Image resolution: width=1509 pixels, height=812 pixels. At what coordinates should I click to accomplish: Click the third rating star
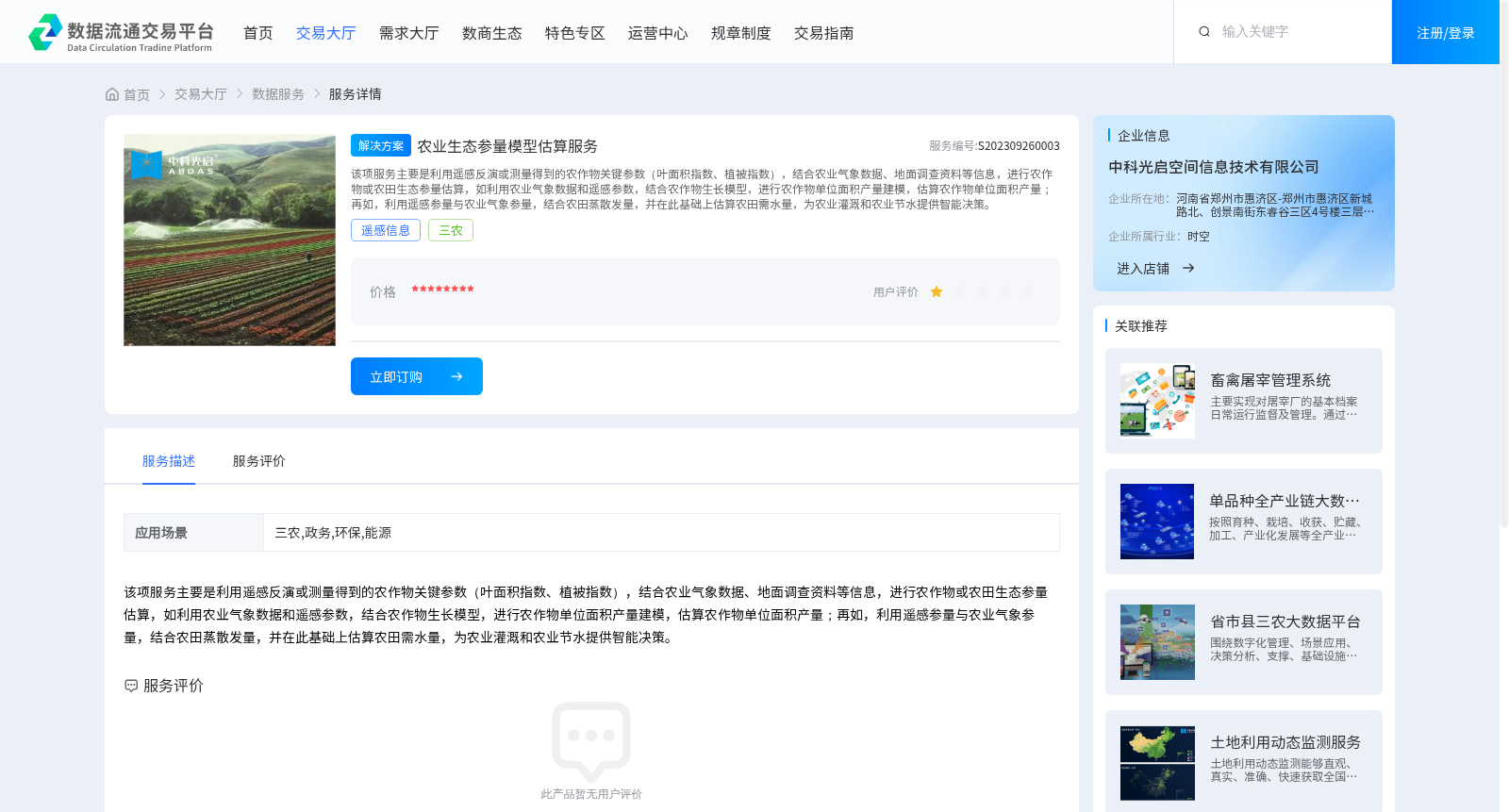point(982,292)
